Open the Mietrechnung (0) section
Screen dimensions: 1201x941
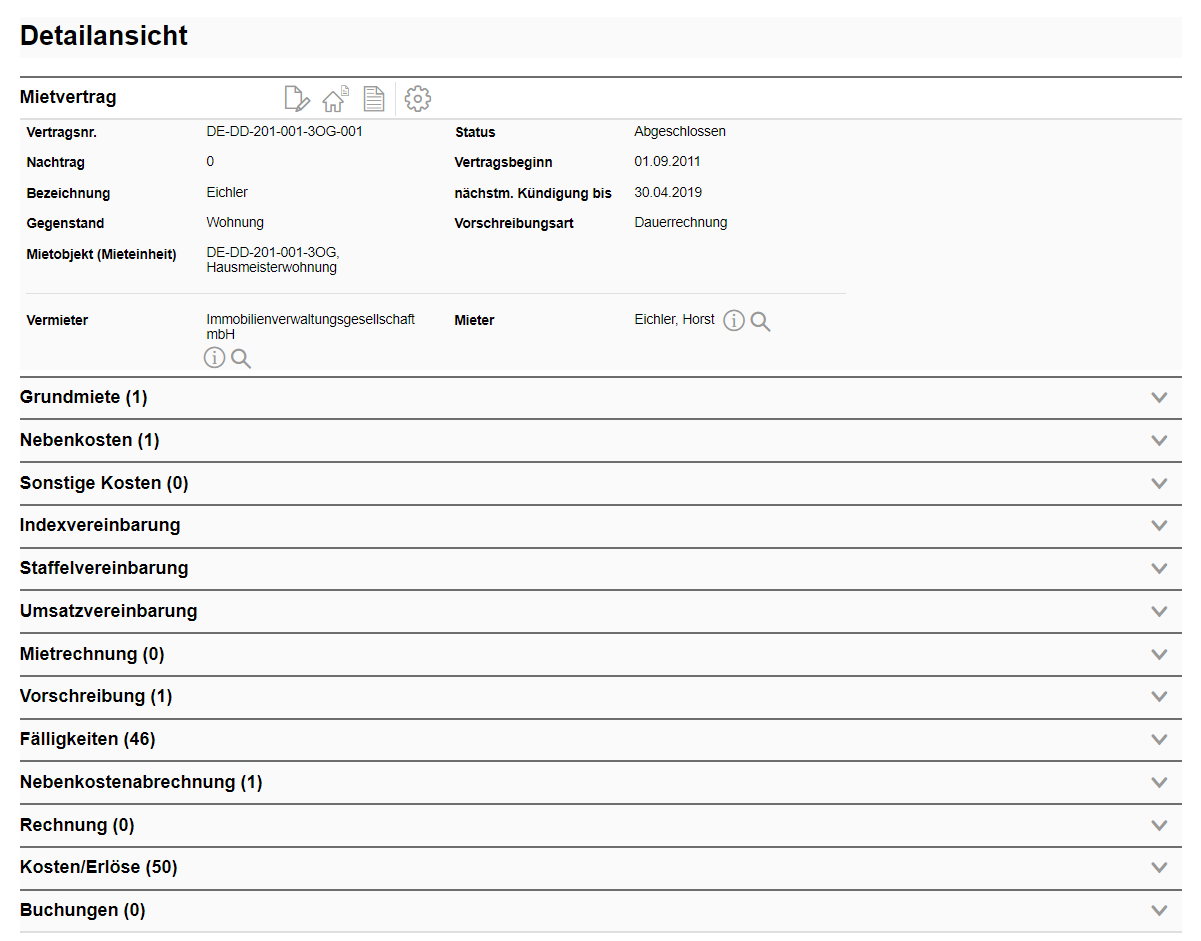1159,655
